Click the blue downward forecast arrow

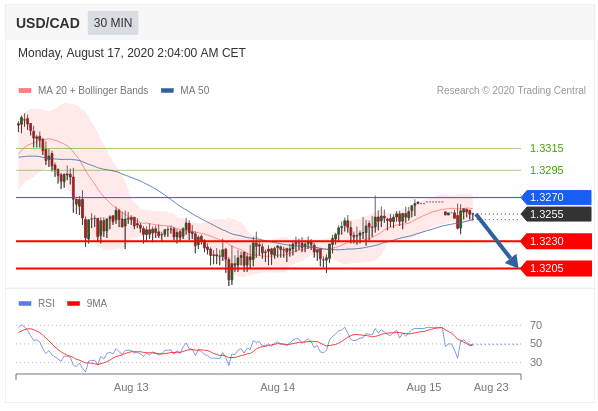[x=497, y=241]
